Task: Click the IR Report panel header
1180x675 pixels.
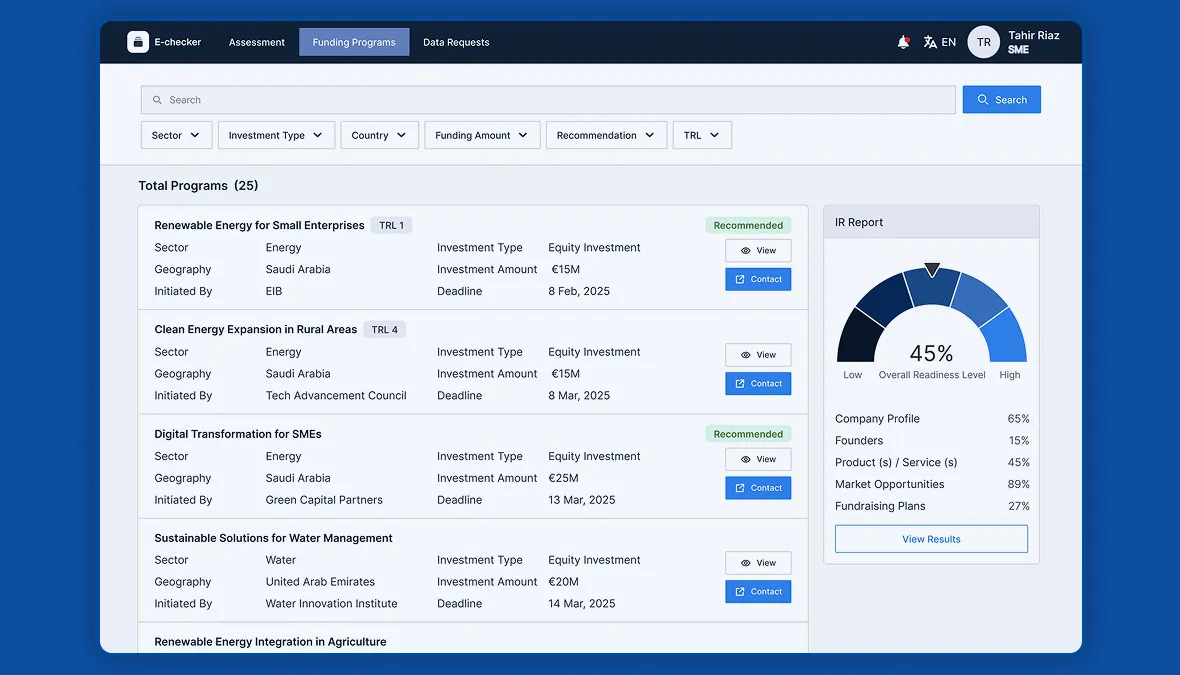Action: pyautogui.click(x=931, y=222)
